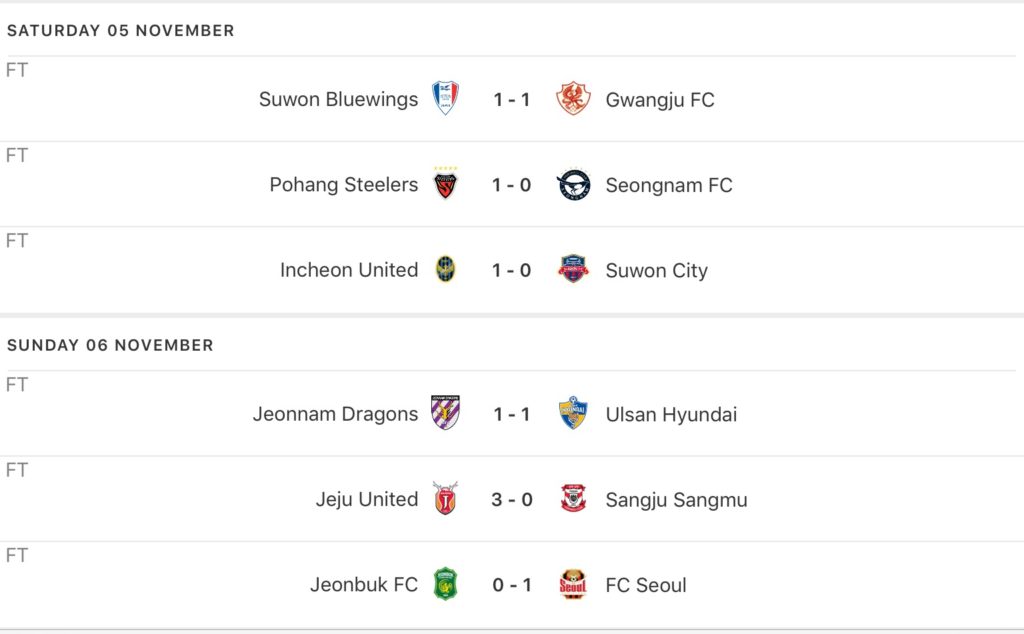Image resolution: width=1024 pixels, height=634 pixels.
Task: Click the Sangju Sangmu team crest
Action: 573,499
